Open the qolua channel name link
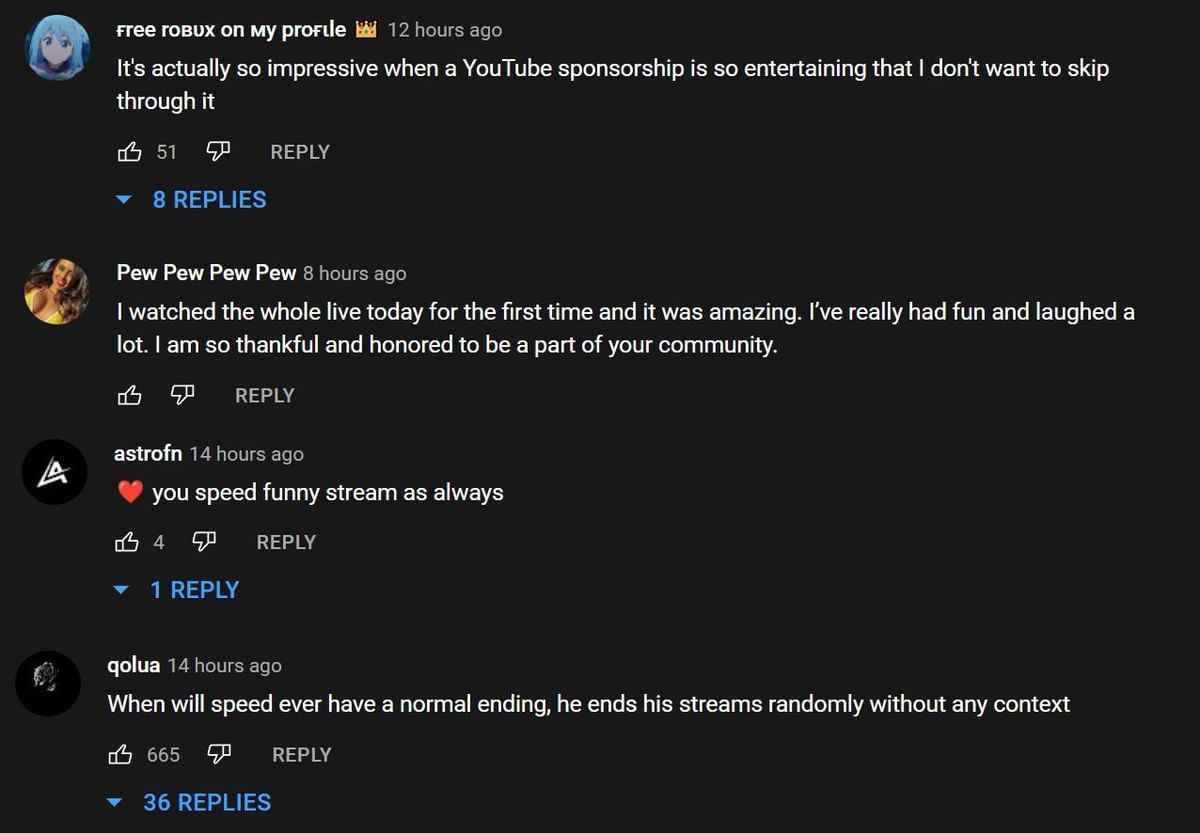This screenshot has width=1200, height=833. (x=134, y=665)
